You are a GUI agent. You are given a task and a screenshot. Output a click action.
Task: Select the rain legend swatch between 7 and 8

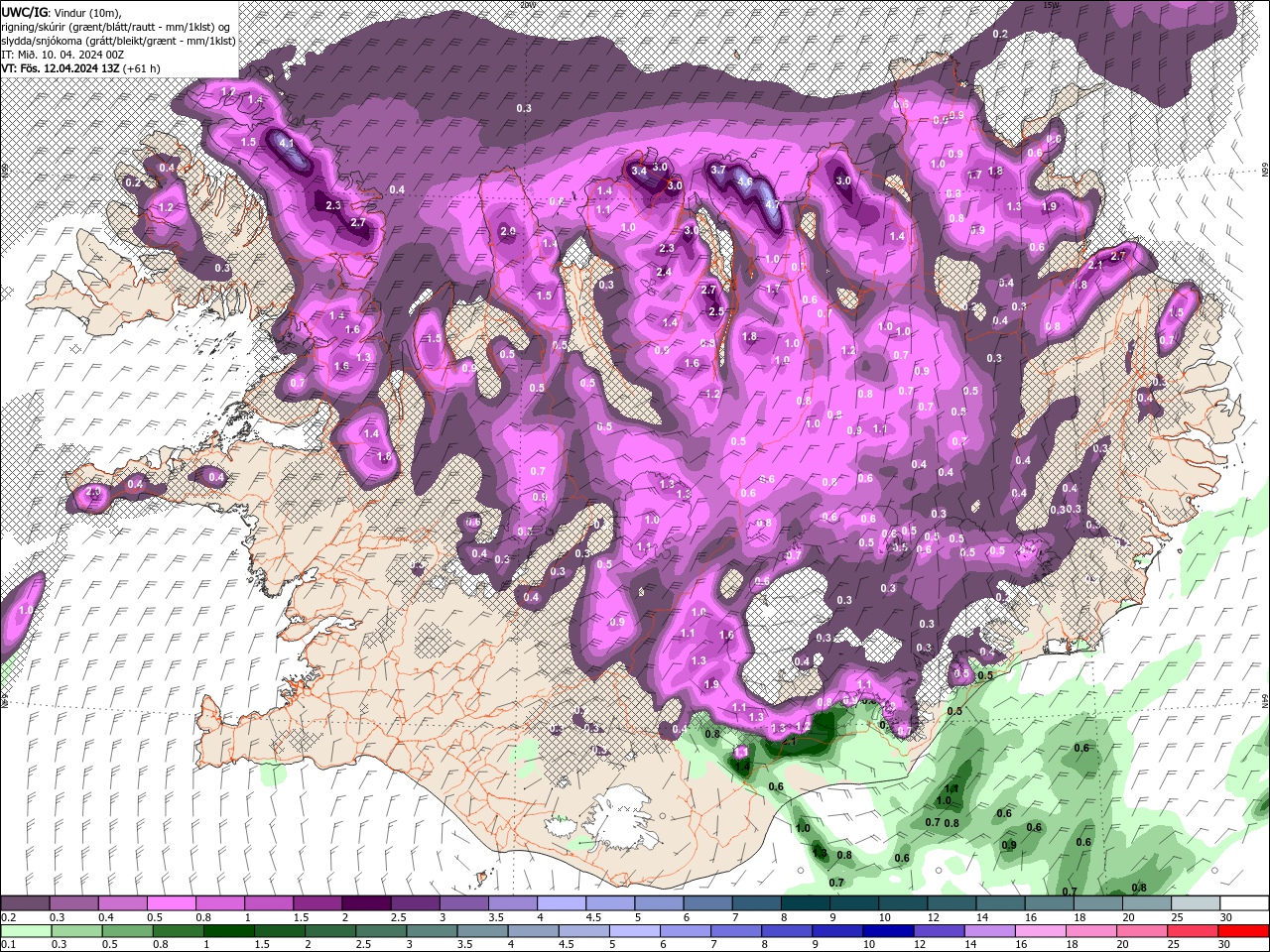735,931
